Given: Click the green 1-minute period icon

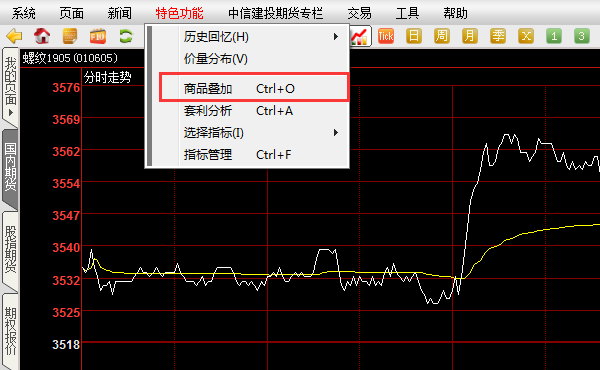Looking at the screenshot, I should pos(554,36).
